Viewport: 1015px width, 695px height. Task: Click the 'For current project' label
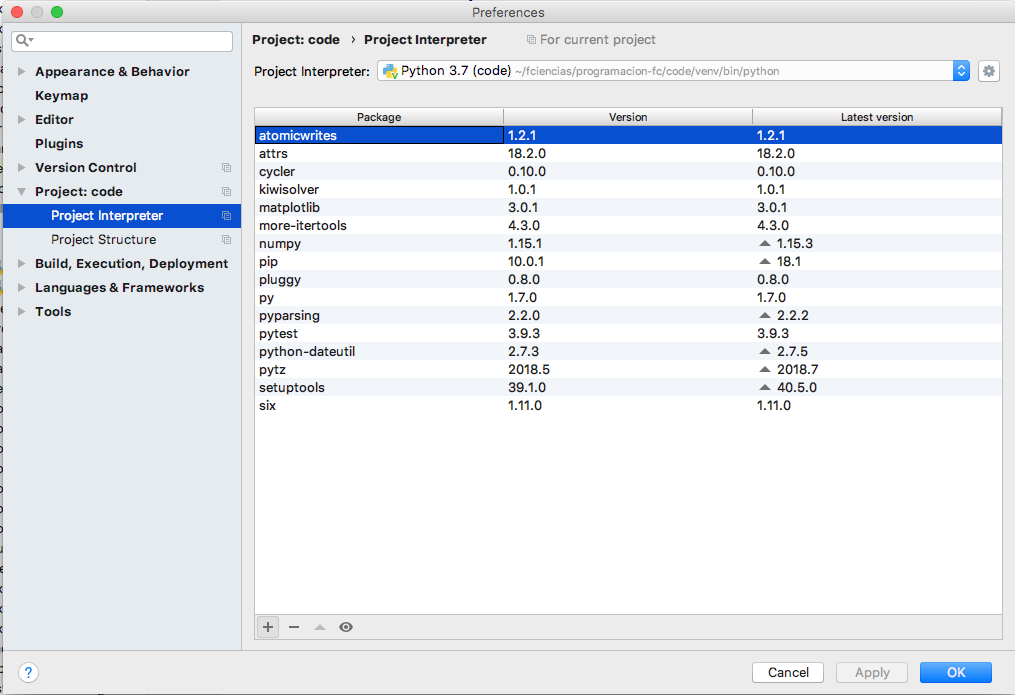click(x=597, y=39)
